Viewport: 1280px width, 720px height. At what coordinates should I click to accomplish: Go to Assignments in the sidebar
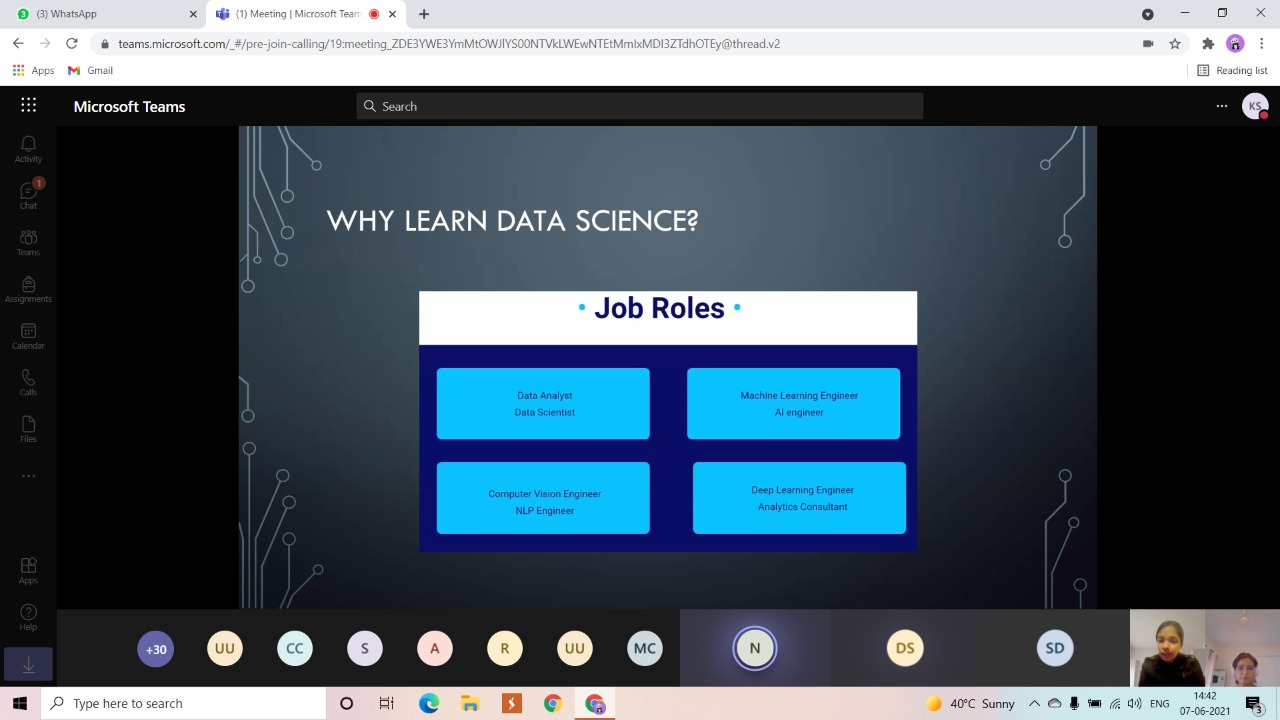click(28, 289)
